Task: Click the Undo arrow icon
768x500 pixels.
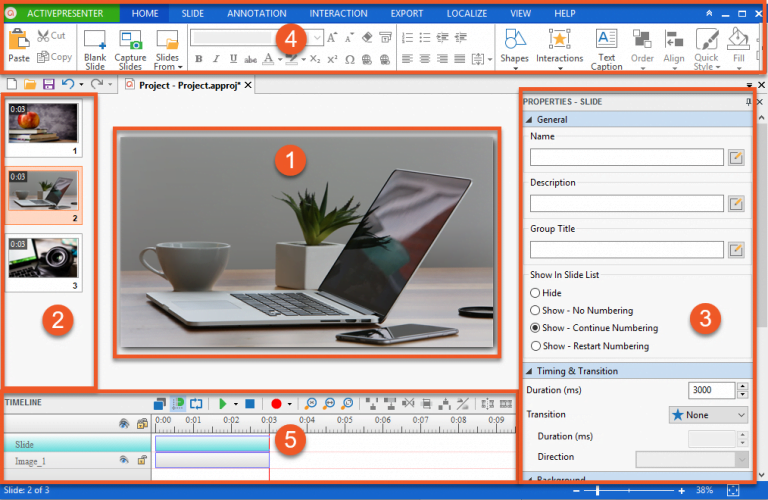Action: (x=68, y=84)
